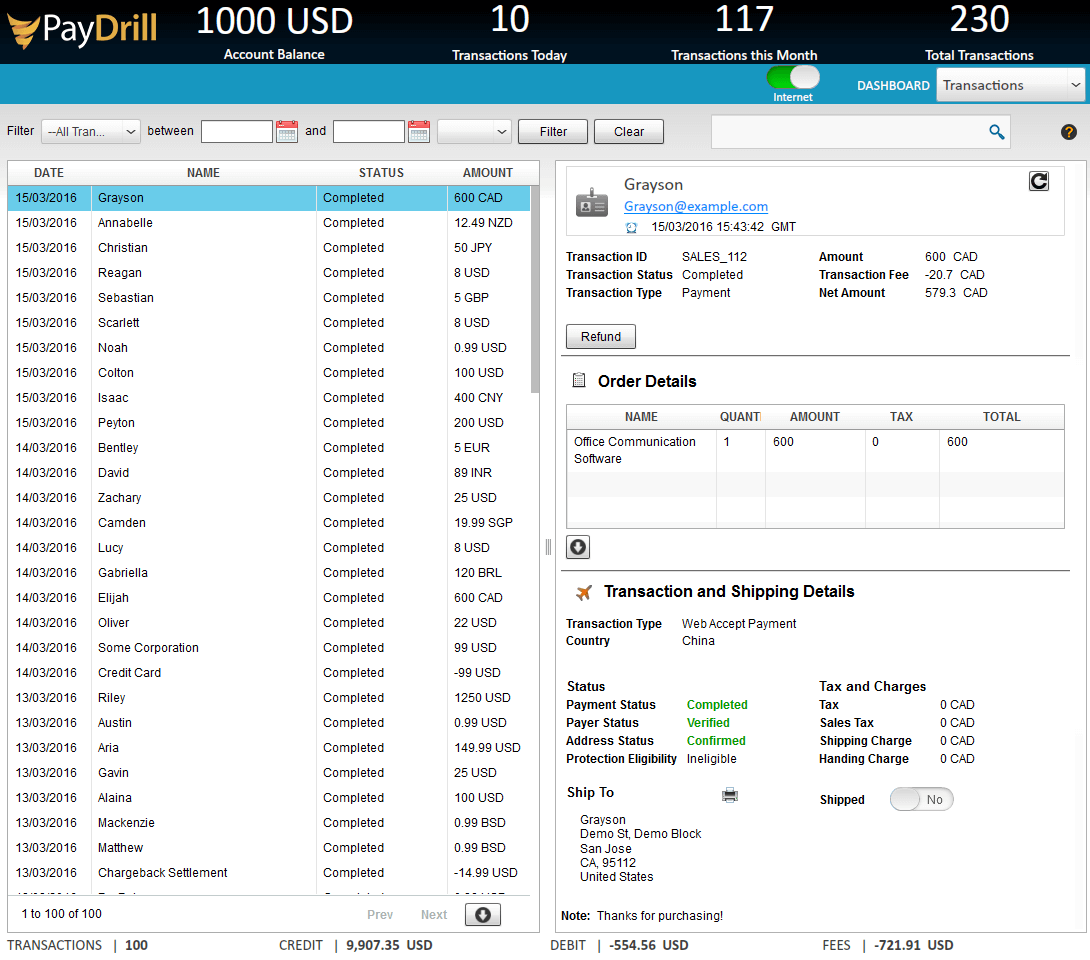This screenshot has height=960, width=1090.
Task: Open the All Transactions filter dropdown
Action: coord(90,131)
